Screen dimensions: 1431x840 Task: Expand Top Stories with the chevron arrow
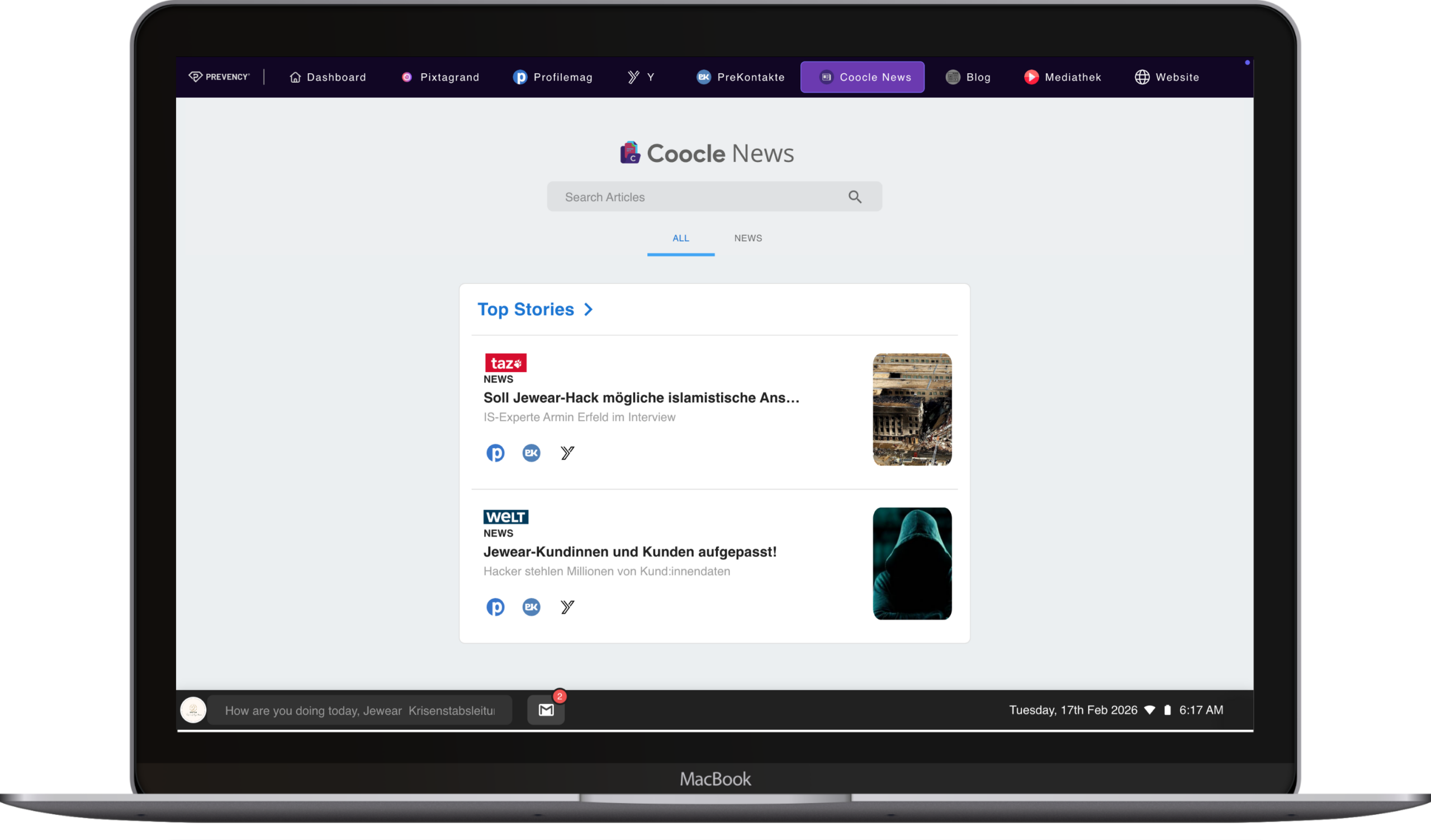pos(589,309)
